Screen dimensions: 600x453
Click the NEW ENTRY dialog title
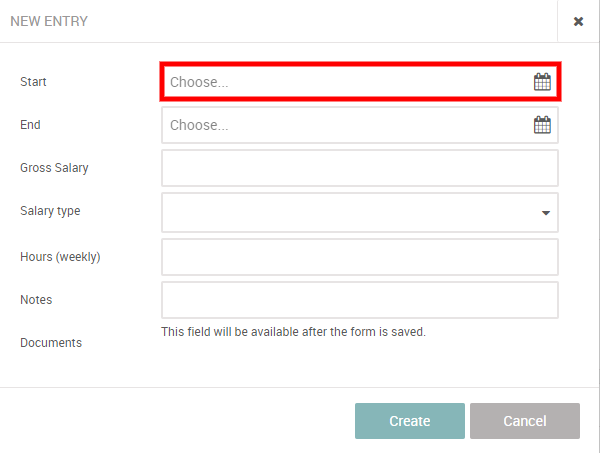pyautogui.click(x=49, y=21)
